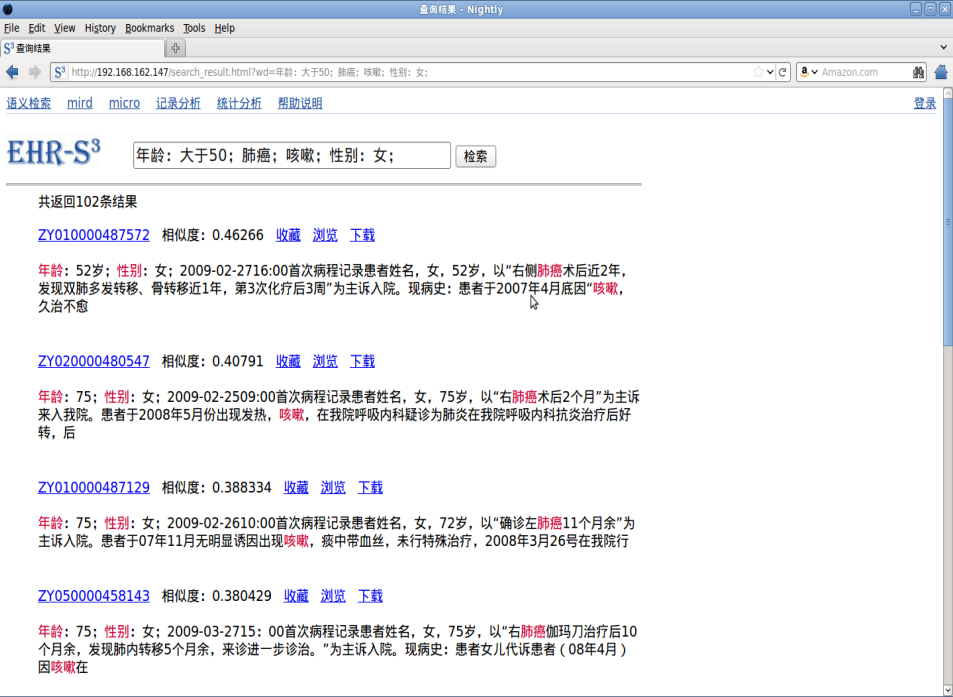
Task: Click the home icon in toolbar
Action: (941, 72)
